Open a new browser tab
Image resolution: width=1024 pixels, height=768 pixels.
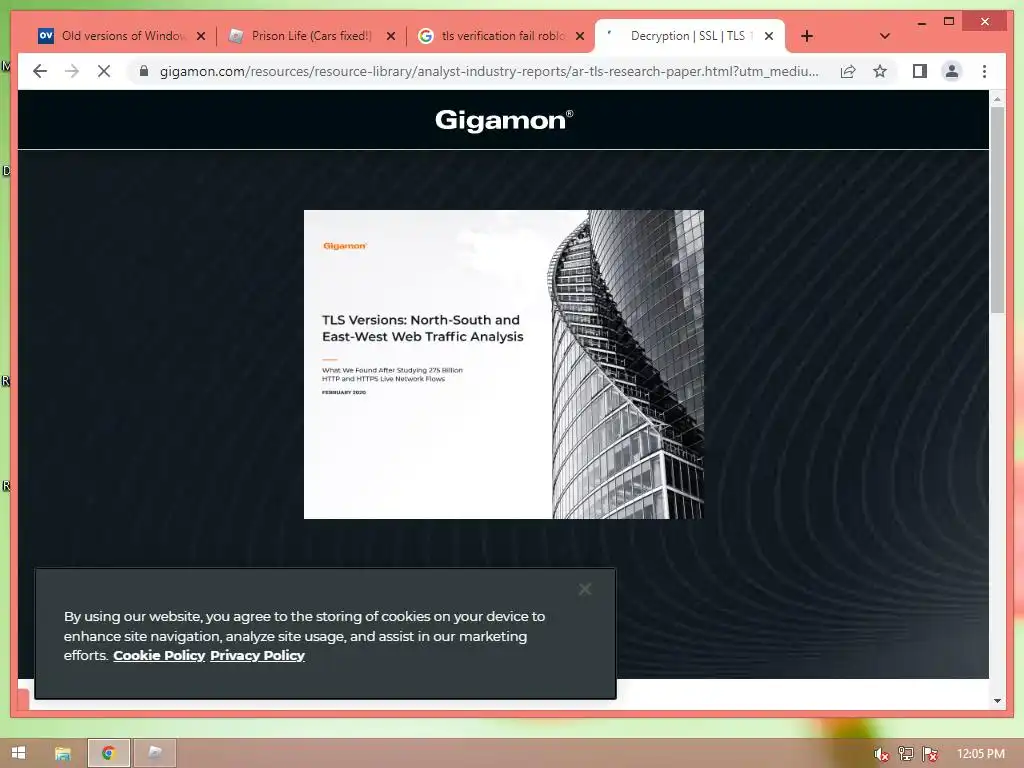tap(807, 36)
